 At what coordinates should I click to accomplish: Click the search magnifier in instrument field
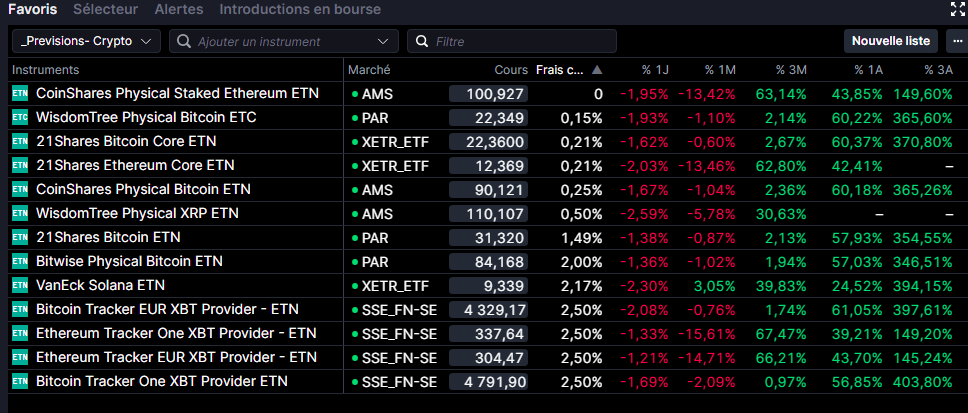point(183,41)
